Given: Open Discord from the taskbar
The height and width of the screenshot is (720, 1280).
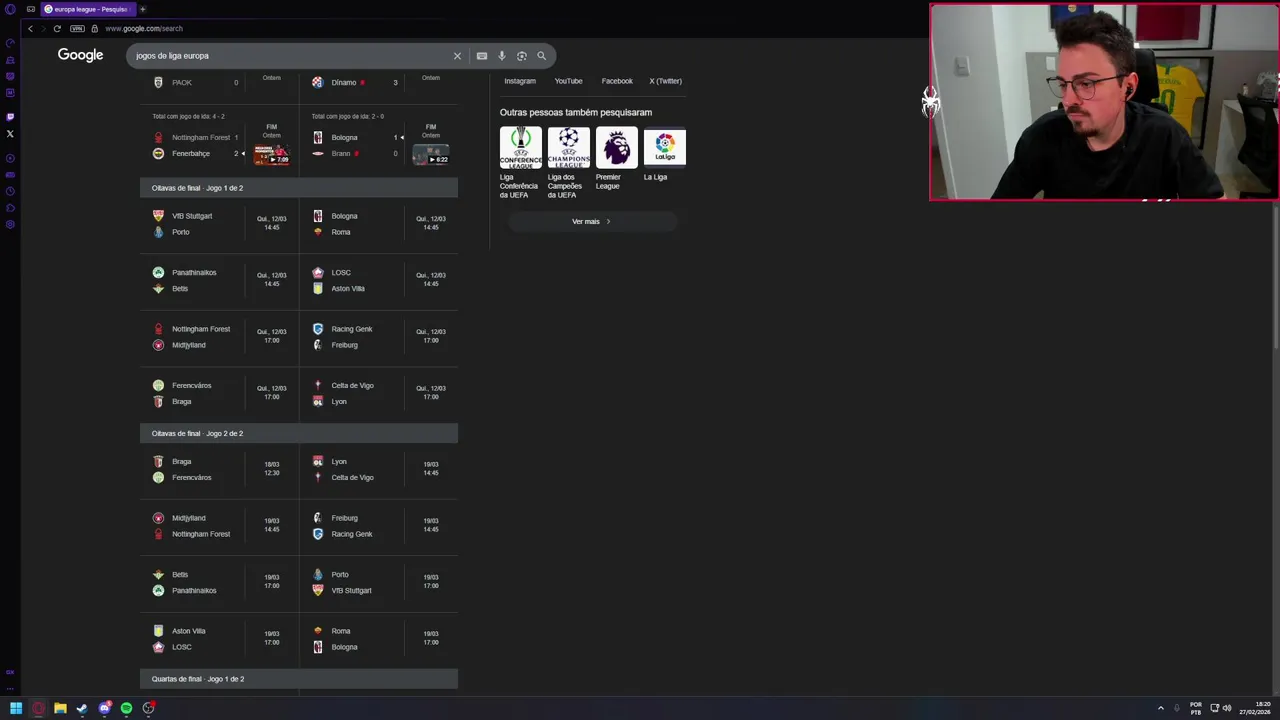Looking at the screenshot, I should click(104, 708).
